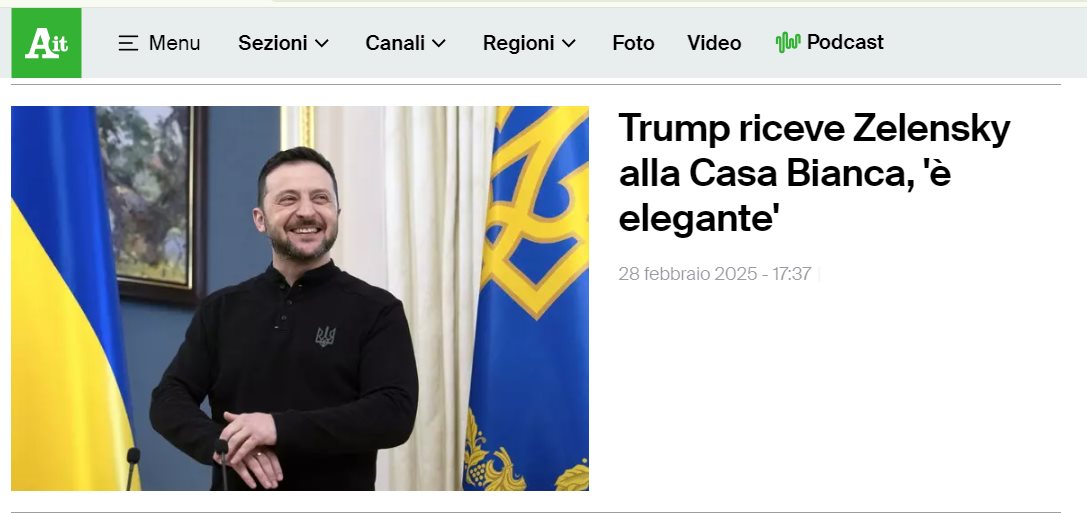The height and width of the screenshot is (513, 1087).
Task: Expand the chevron next to Canali
Action: click(439, 43)
